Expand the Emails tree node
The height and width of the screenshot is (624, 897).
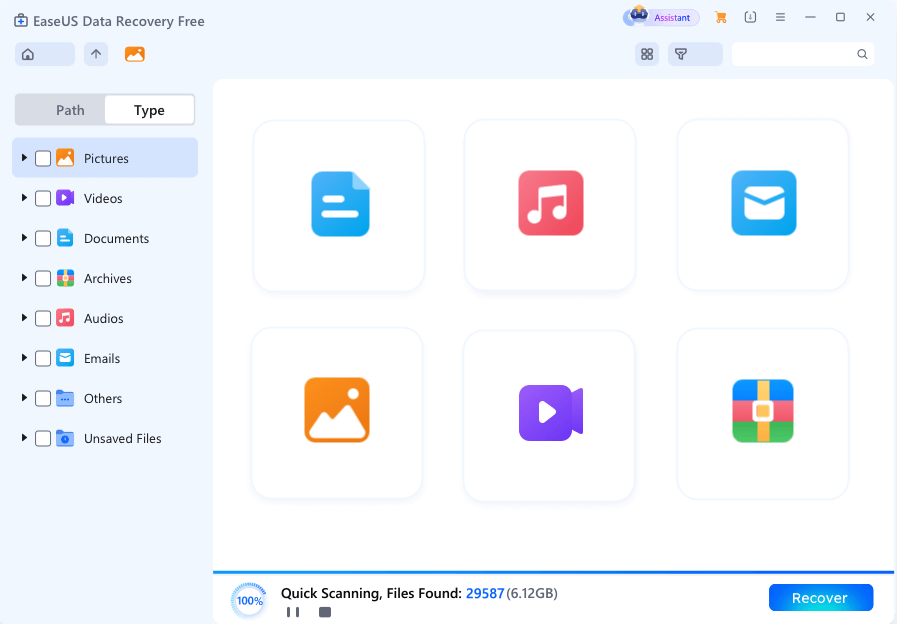pos(24,357)
